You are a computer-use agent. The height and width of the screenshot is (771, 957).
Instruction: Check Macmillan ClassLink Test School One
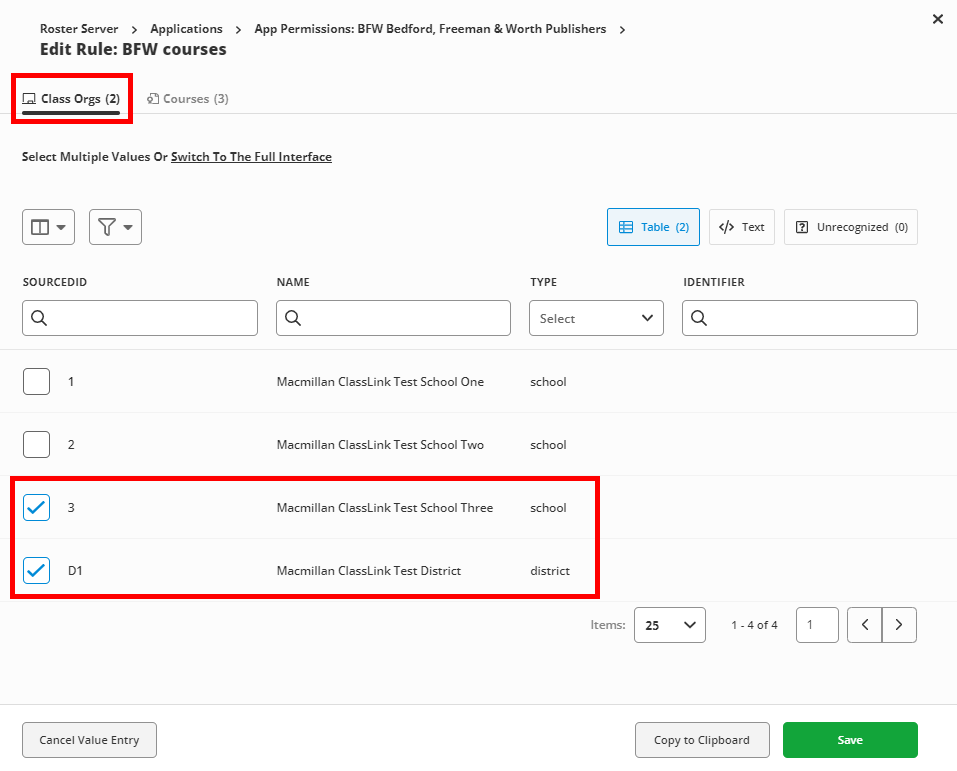(36, 381)
